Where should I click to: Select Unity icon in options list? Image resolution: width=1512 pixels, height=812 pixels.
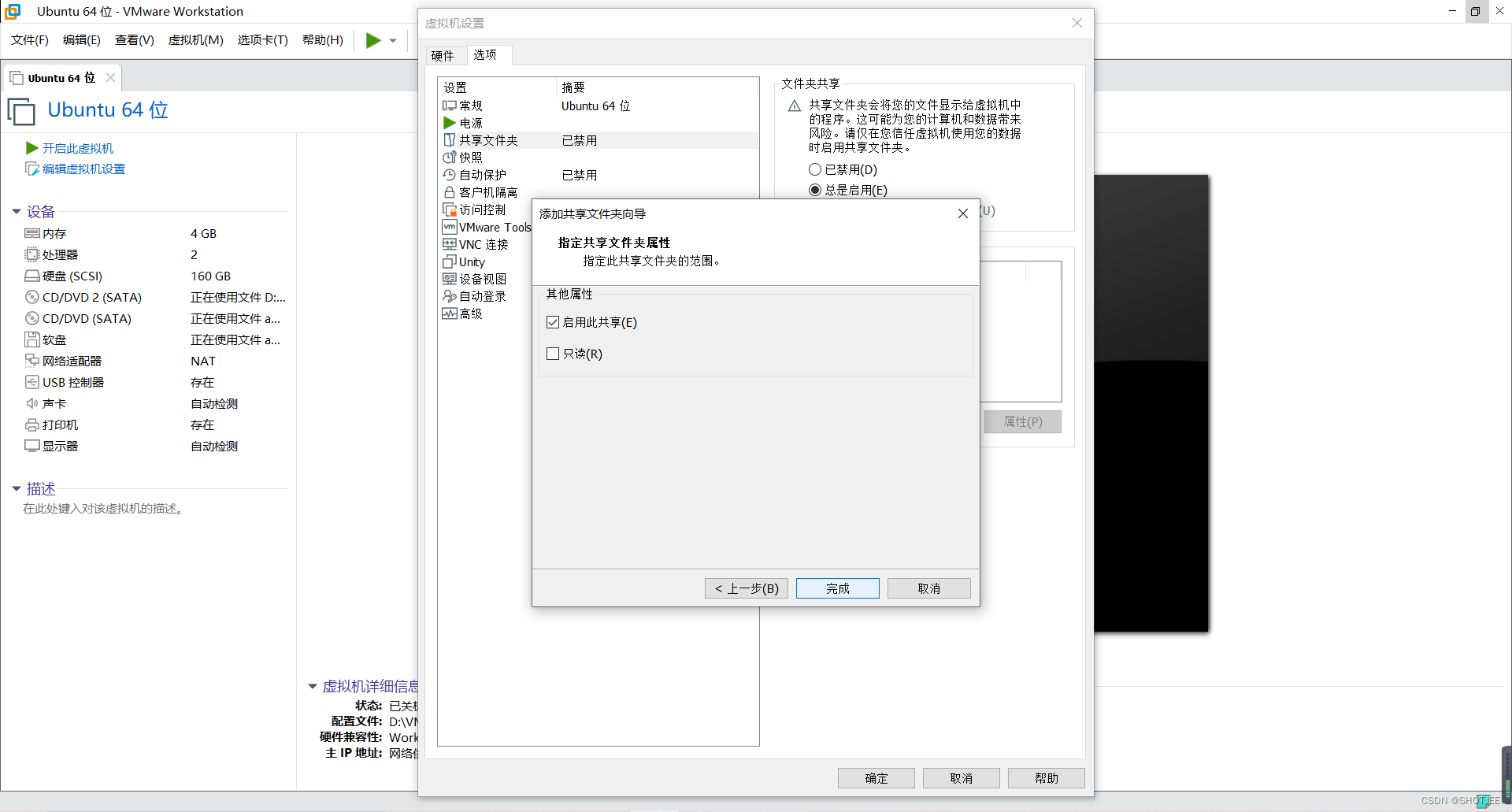[x=450, y=261]
